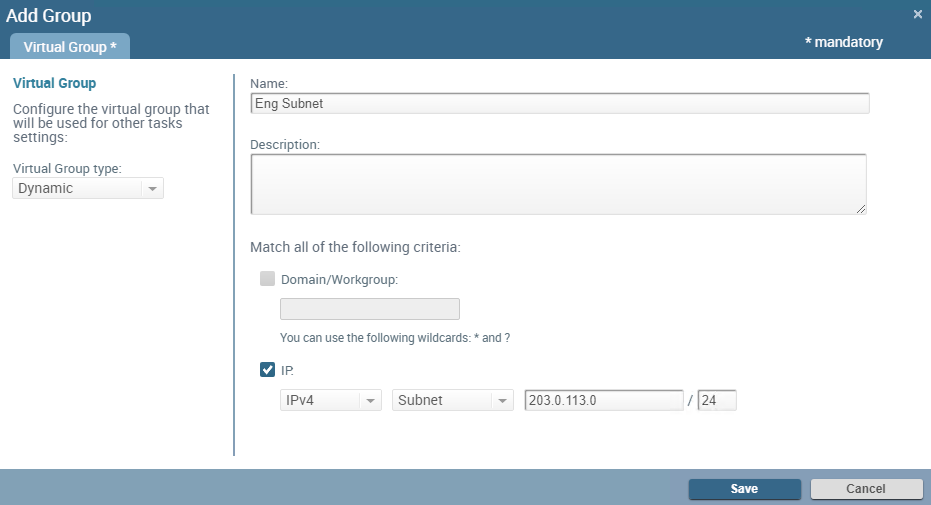Click the mandatory indicator label
The height and width of the screenshot is (505, 931).
coord(843,42)
